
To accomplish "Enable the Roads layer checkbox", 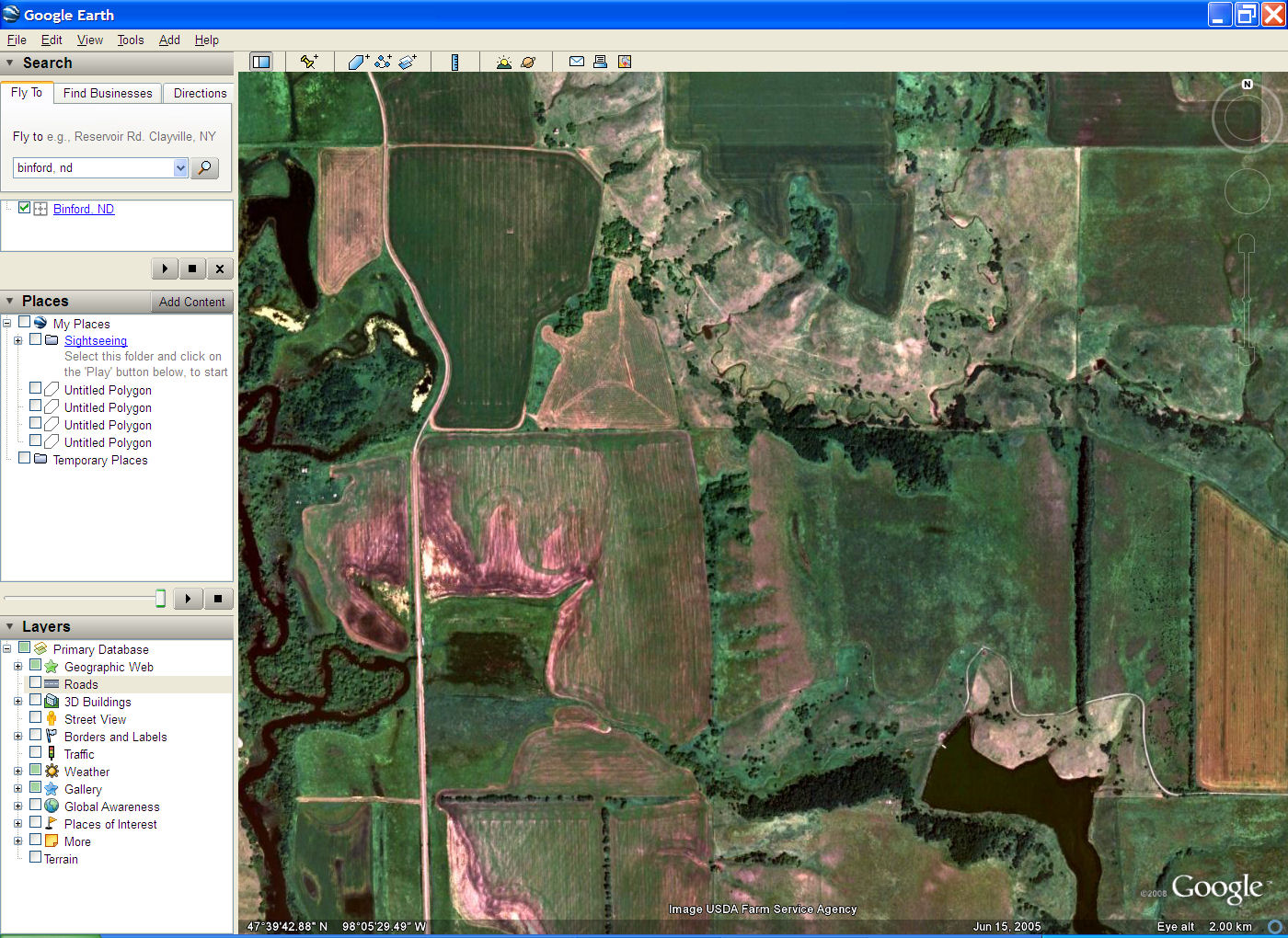I will coord(35,682).
